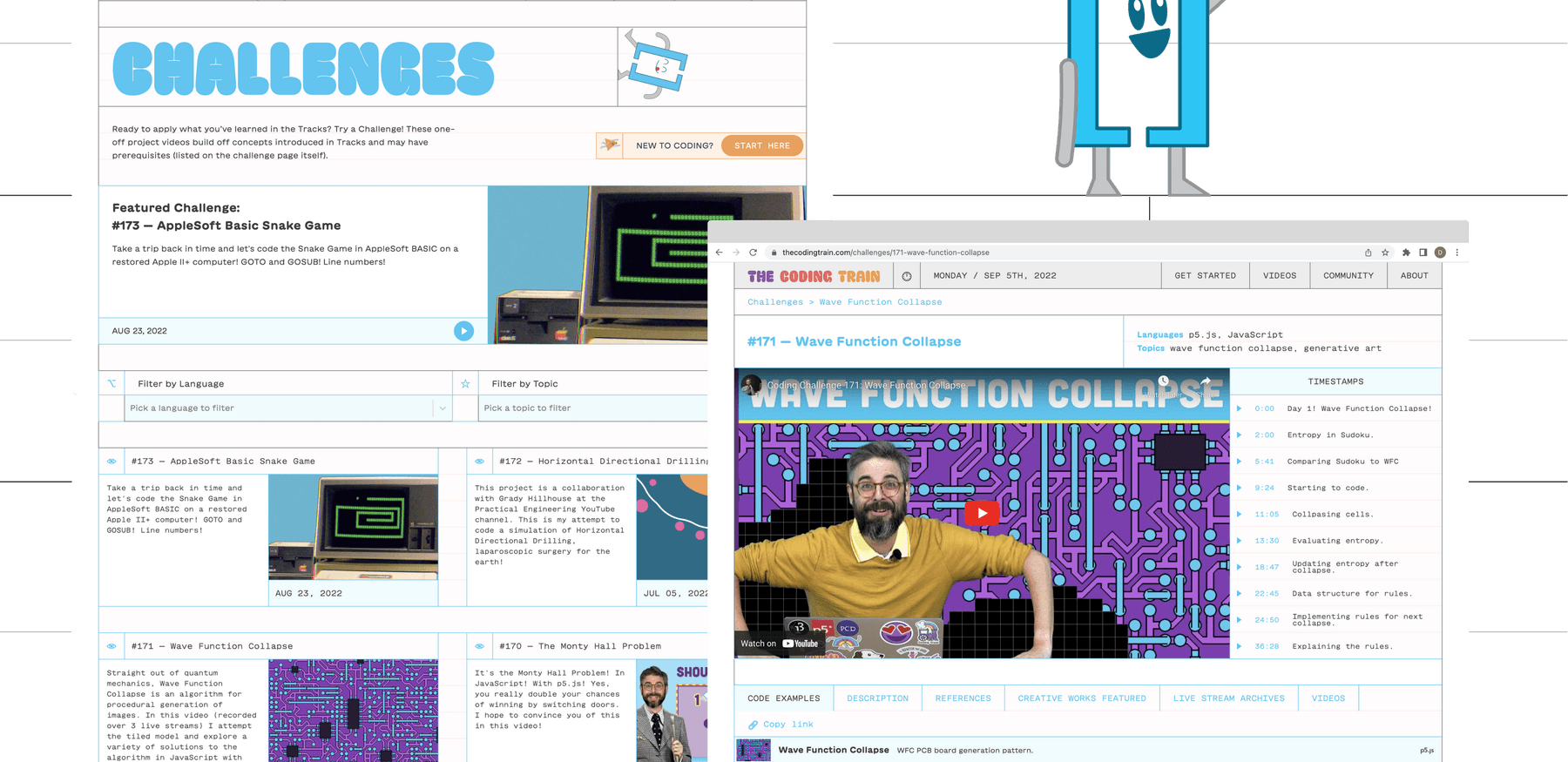Switch to the Description tab
Screen dimensions: 1568x762
click(x=877, y=698)
